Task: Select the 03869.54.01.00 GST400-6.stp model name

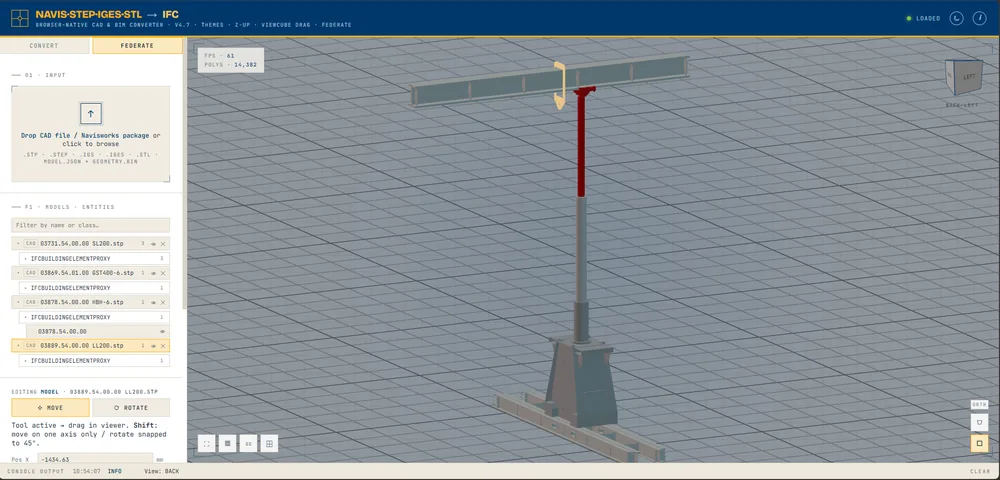Action: pyautogui.click(x=87, y=273)
